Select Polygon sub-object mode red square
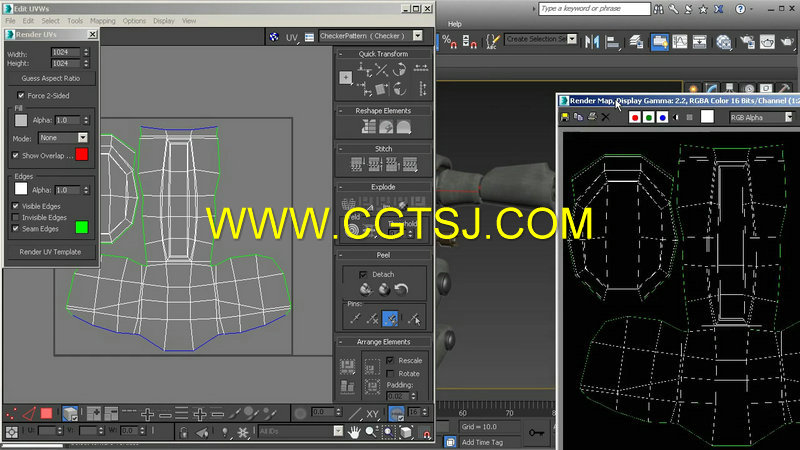The width and height of the screenshot is (800, 450). [46, 413]
